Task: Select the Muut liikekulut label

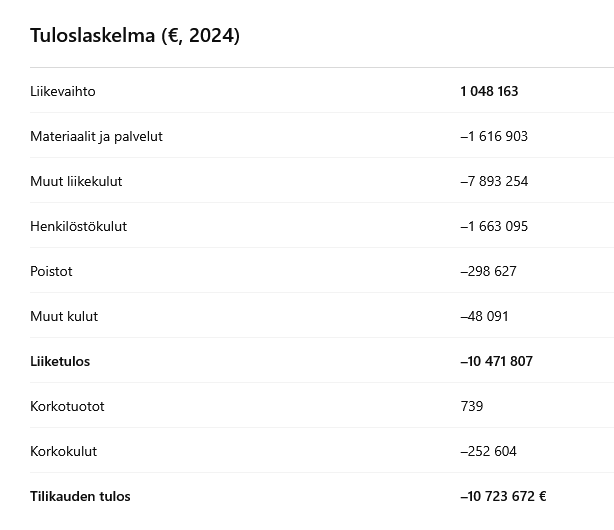Action: tap(76, 181)
